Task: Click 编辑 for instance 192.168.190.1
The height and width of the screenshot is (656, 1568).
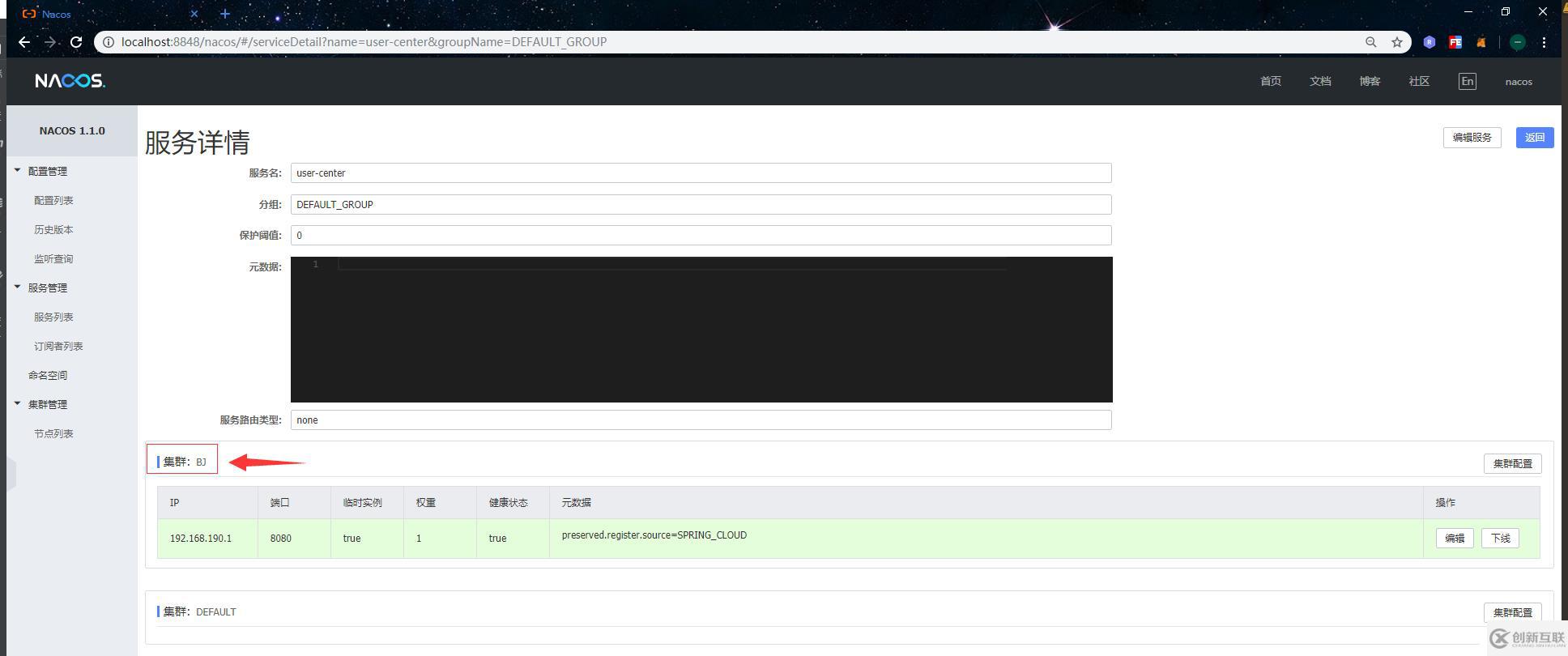Action: [x=1455, y=538]
